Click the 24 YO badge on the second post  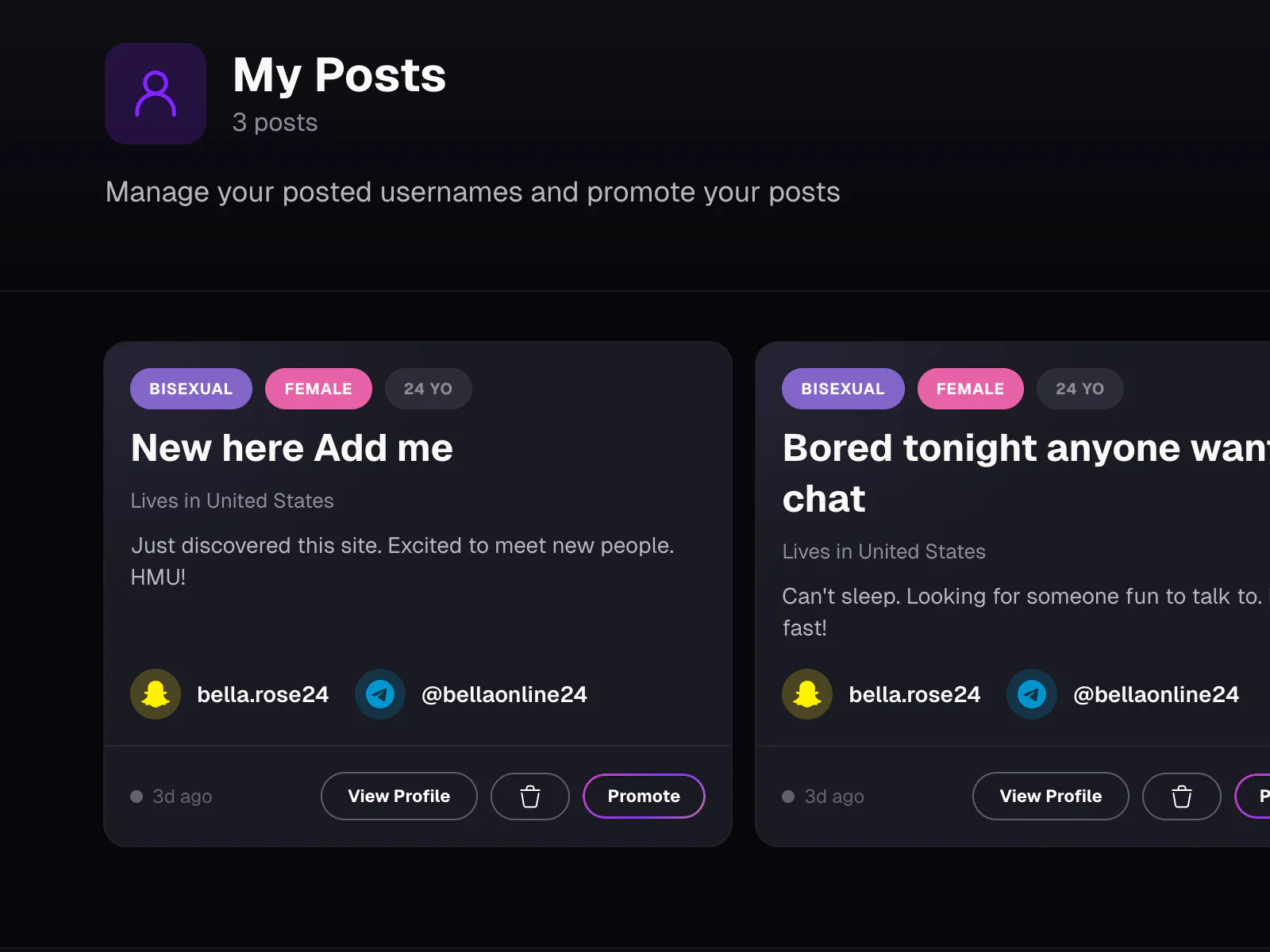coord(1079,389)
